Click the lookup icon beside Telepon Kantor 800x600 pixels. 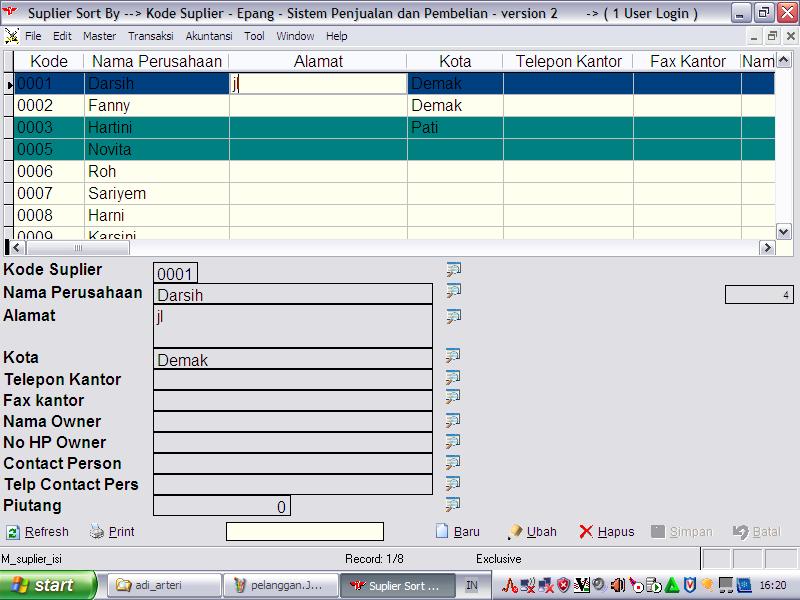(453, 377)
